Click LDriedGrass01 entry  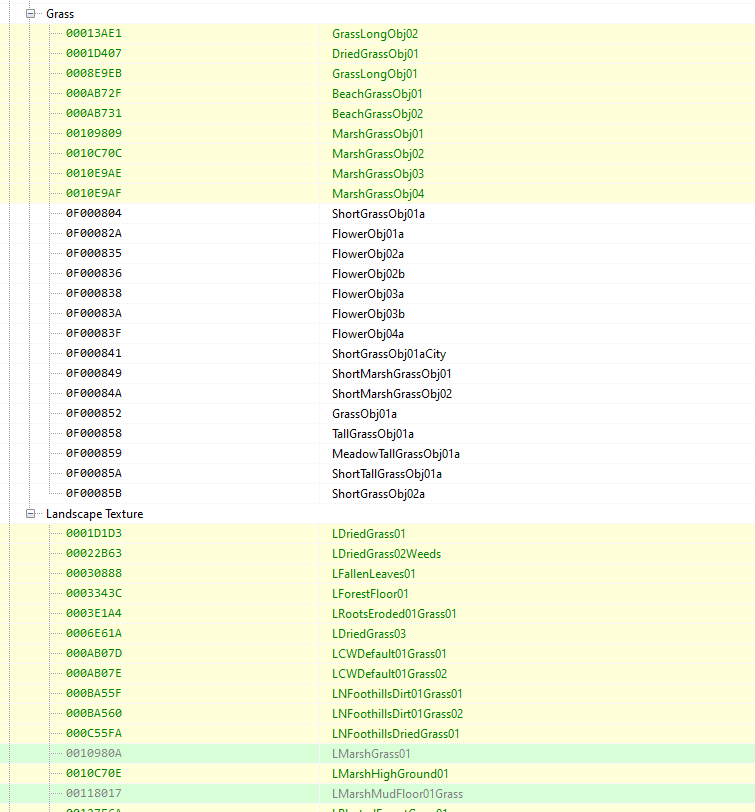coord(369,534)
